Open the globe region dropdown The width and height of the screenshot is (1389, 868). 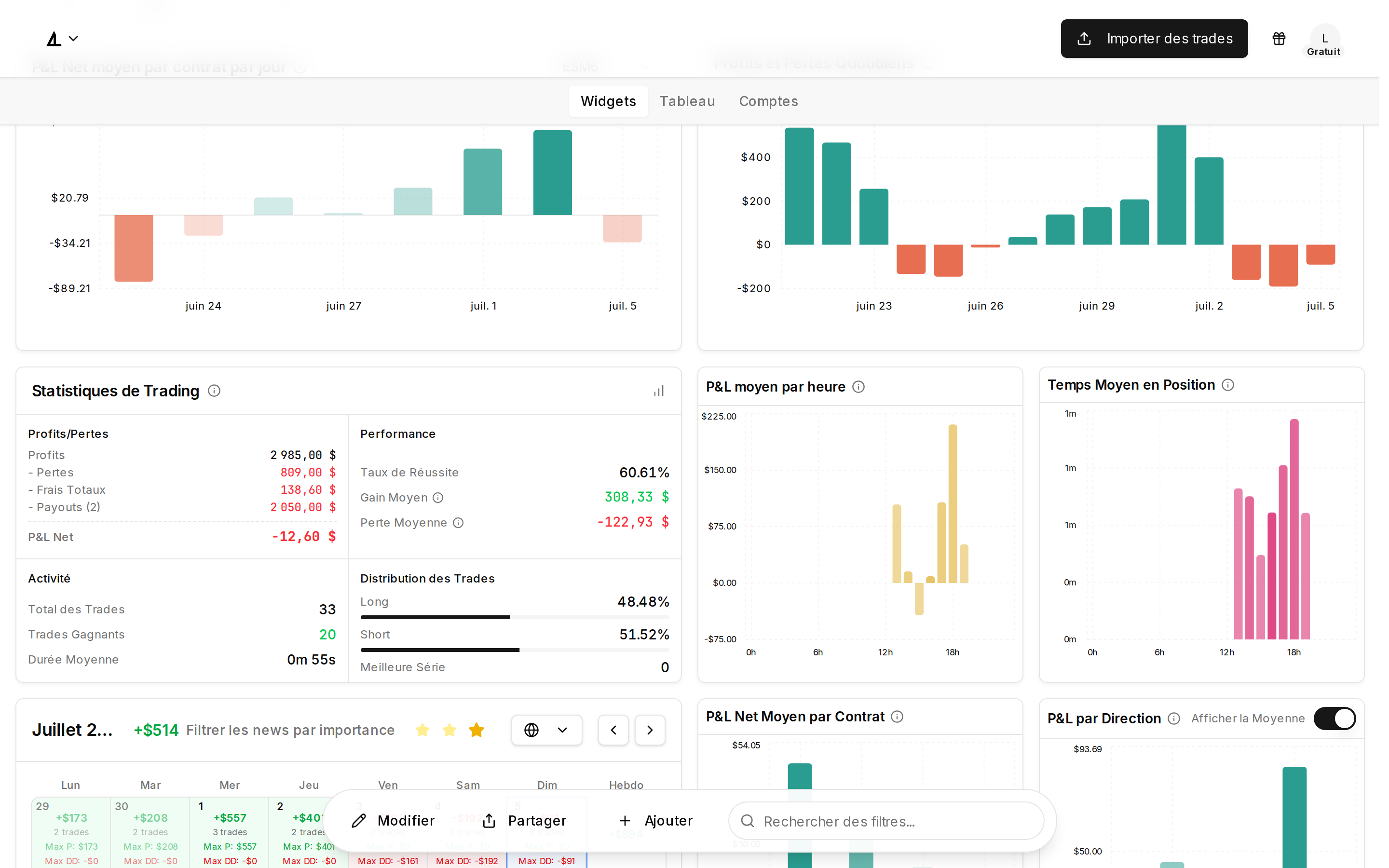coord(546,730)
